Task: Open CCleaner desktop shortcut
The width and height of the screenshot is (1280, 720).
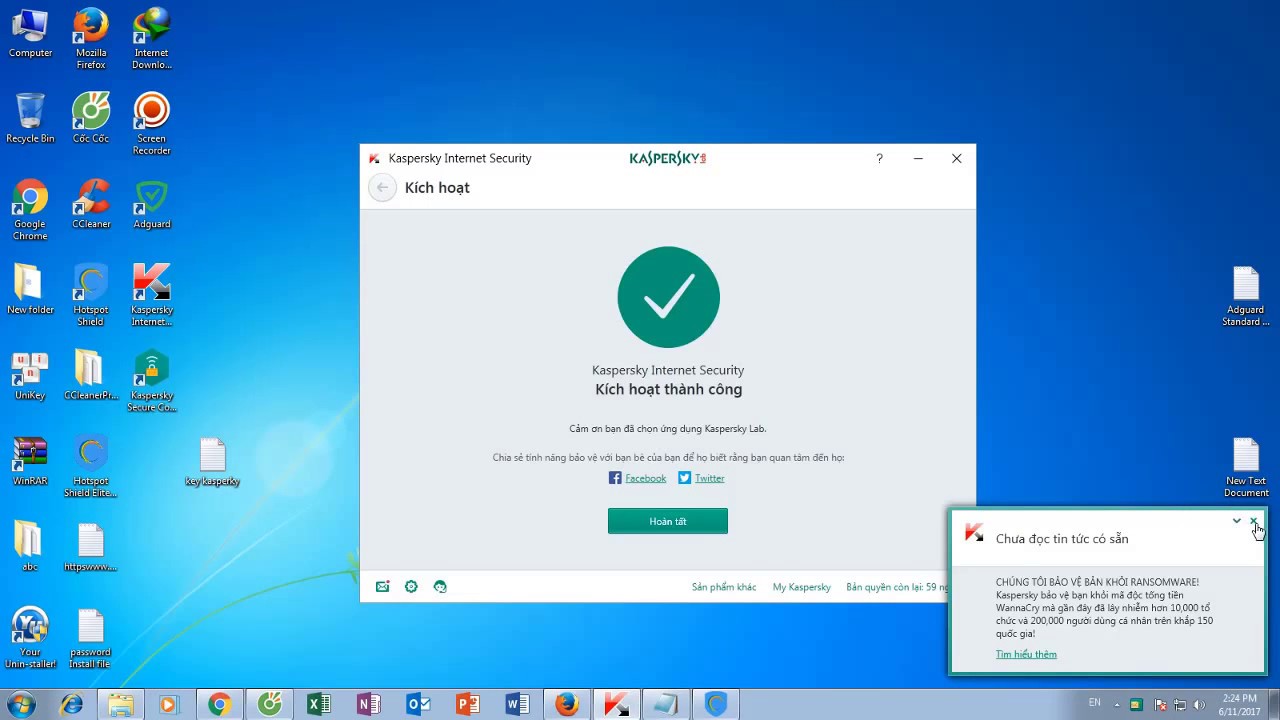Action: [91, 204]
